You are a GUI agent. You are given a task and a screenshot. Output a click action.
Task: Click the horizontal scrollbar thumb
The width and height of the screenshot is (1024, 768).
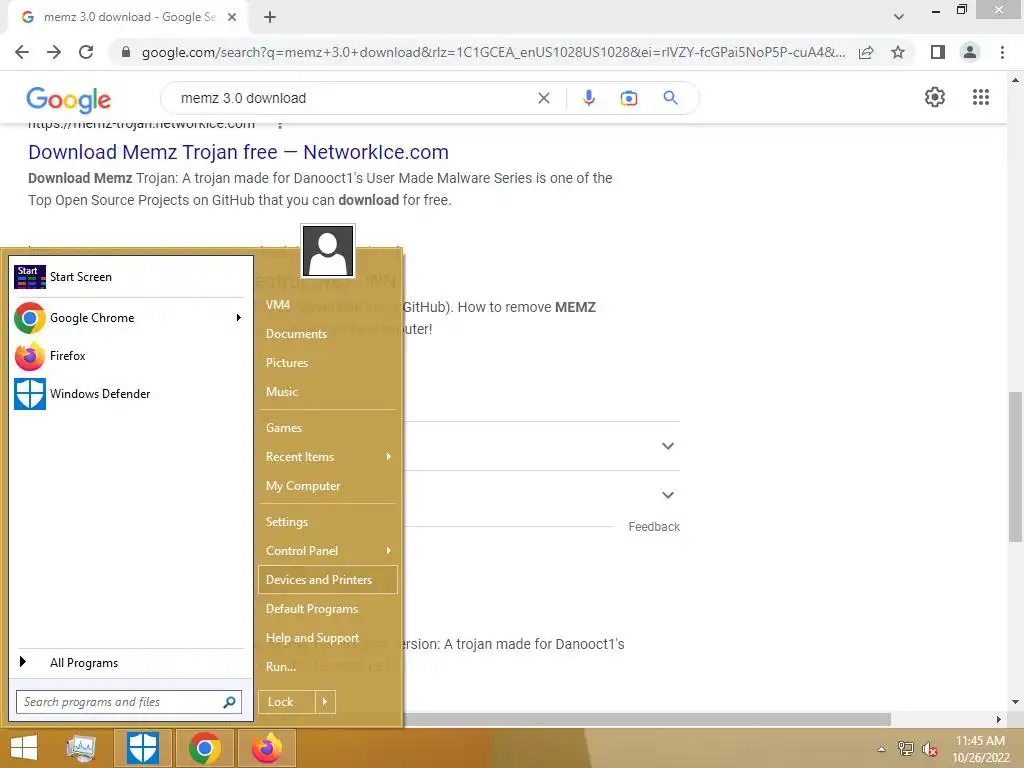(647, 719)
